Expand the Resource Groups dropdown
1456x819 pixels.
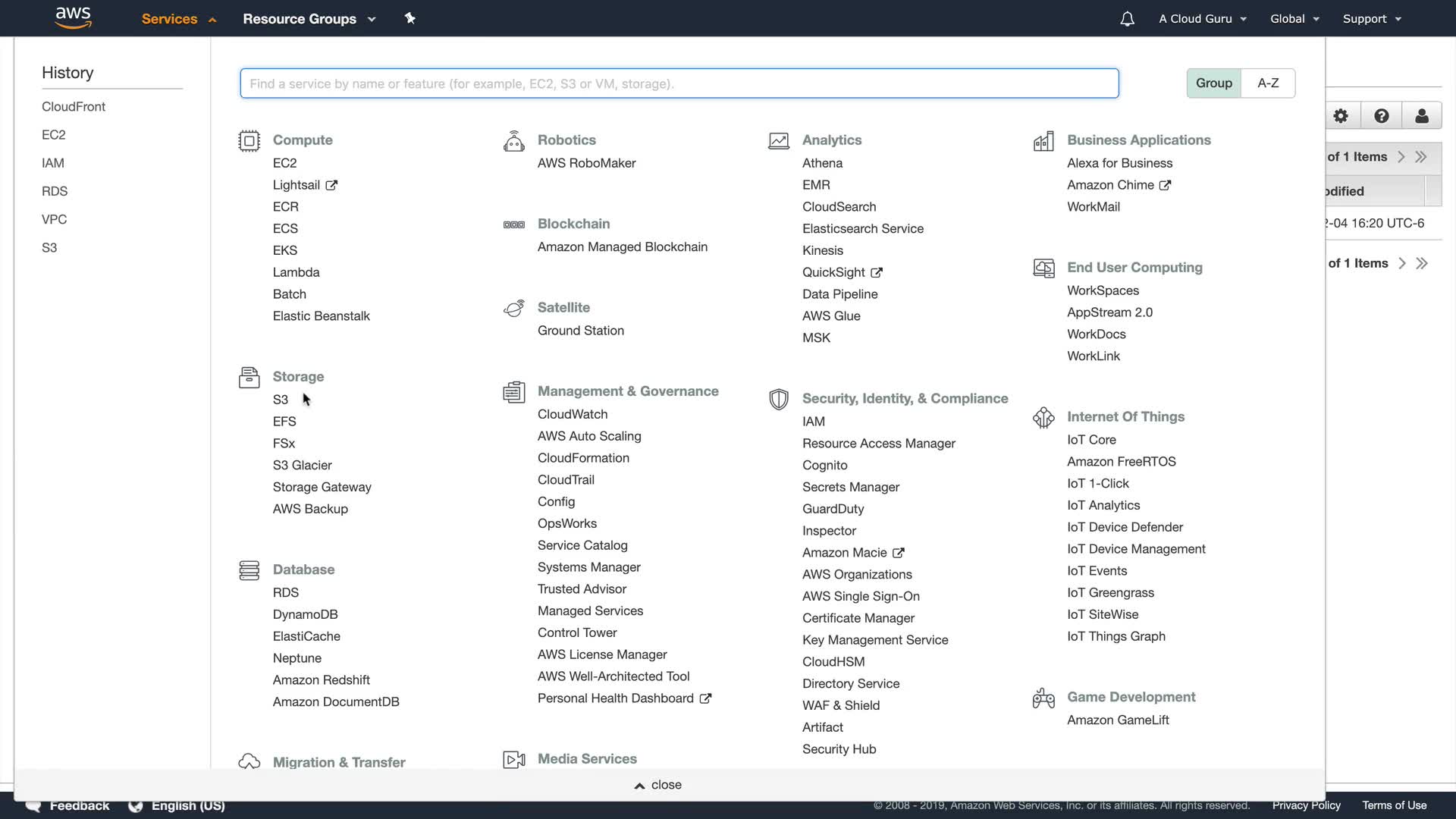pos(309,19)
